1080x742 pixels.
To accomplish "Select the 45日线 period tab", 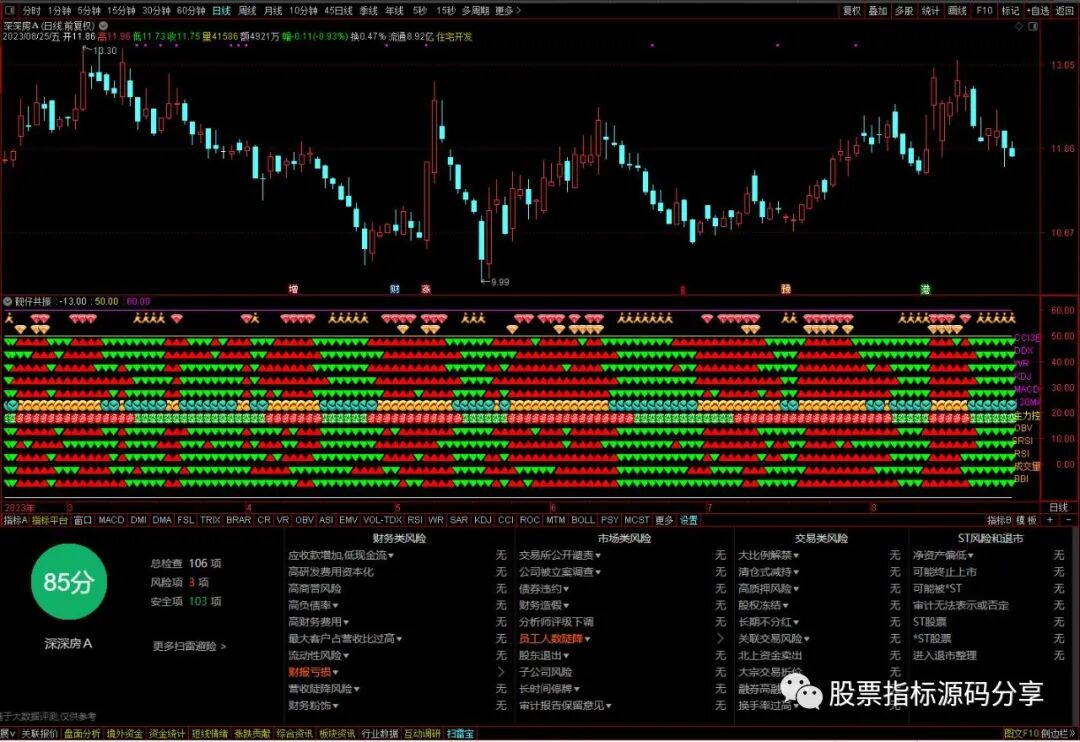I will (x=338, y=11).
